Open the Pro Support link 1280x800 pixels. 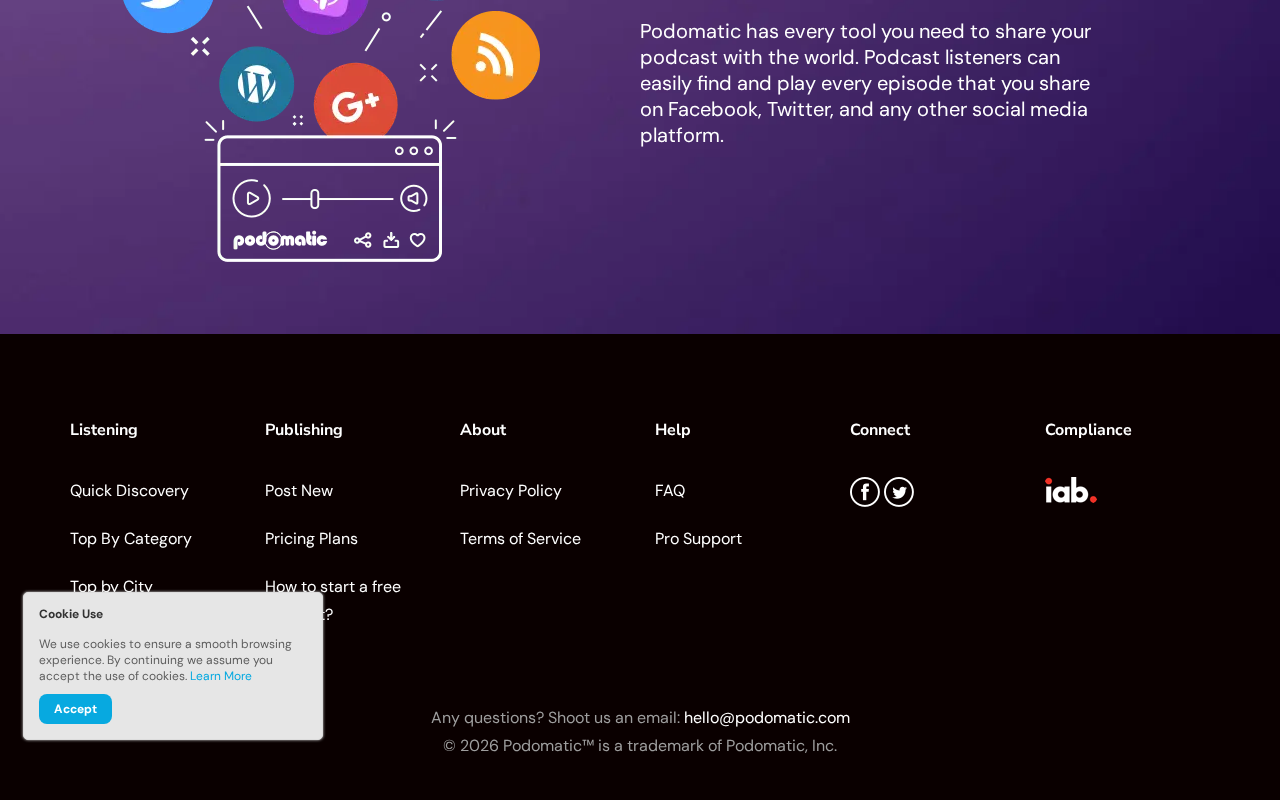click(x=698, y=539)
